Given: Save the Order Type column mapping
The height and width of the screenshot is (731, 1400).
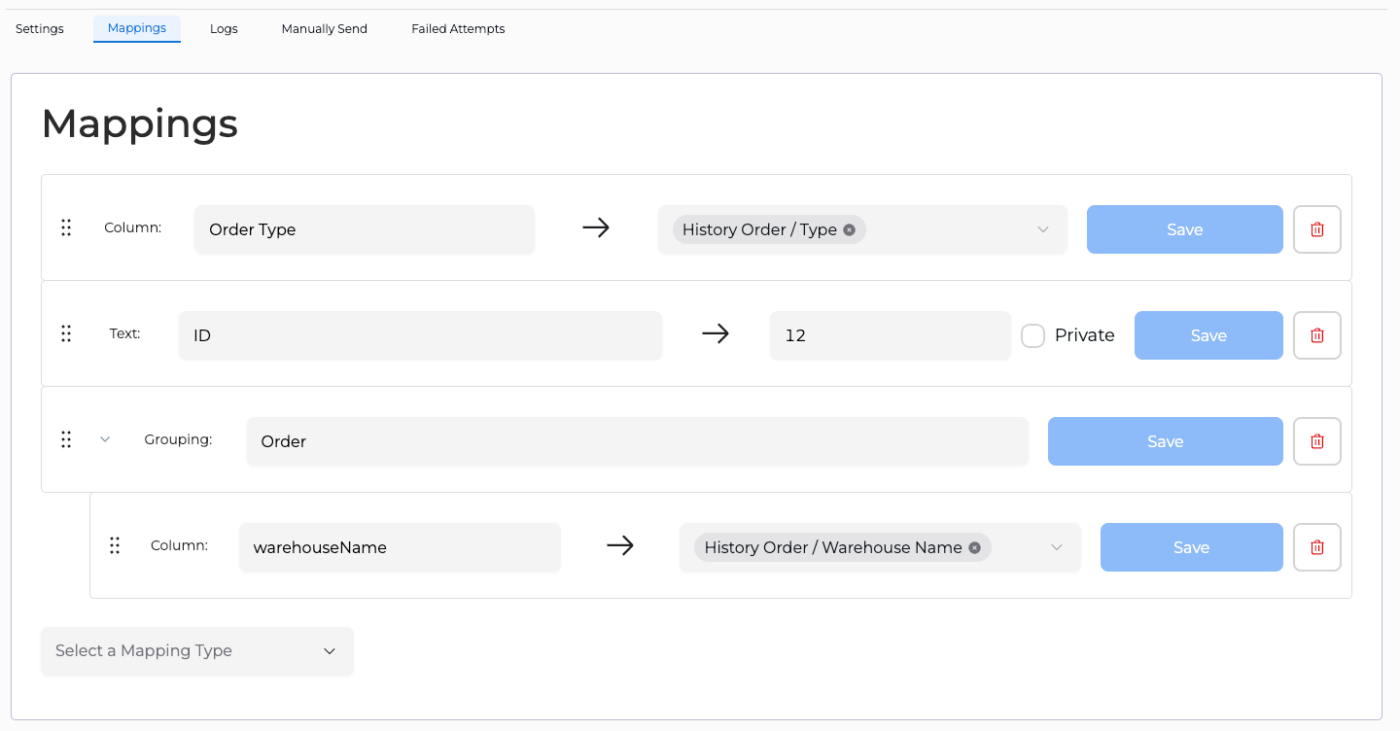Looking at the screenshot, I should click(x=1184, y=229).
